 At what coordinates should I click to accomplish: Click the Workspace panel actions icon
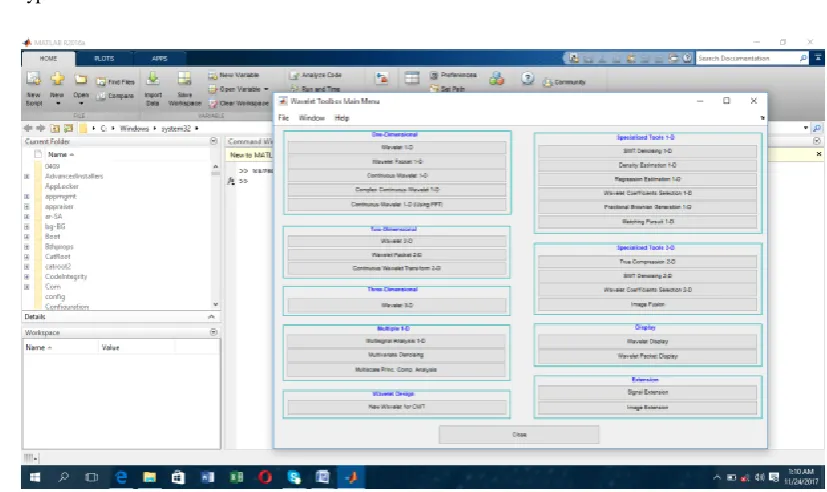[x=214, y=332]
